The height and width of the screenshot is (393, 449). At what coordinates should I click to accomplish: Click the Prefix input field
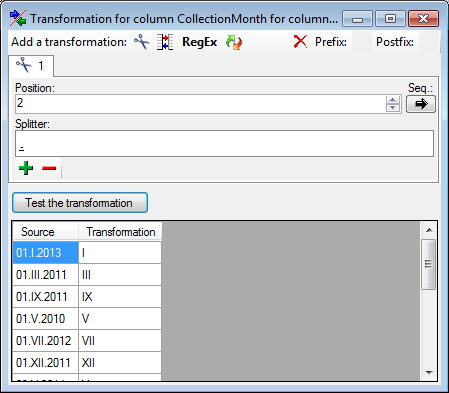(x=362, y=42)
